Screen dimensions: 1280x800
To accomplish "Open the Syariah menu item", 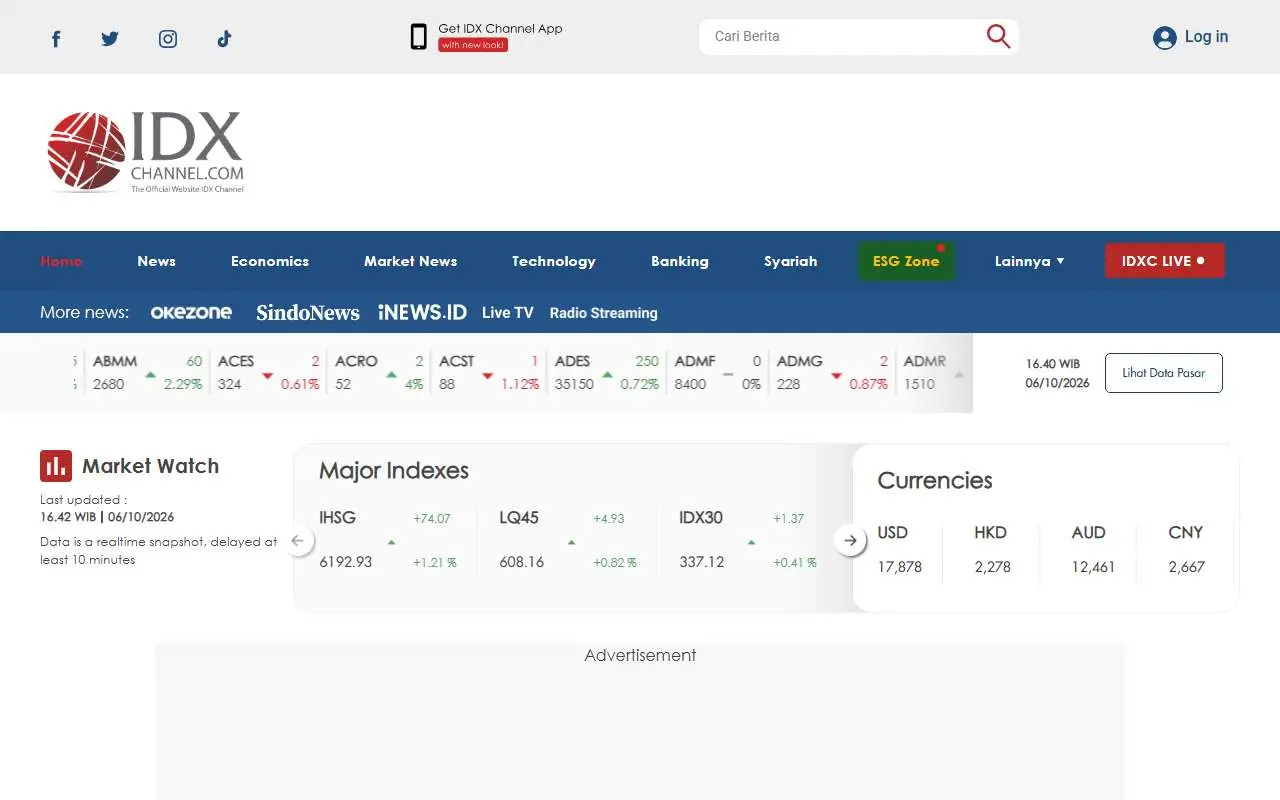I will point(790,261).
